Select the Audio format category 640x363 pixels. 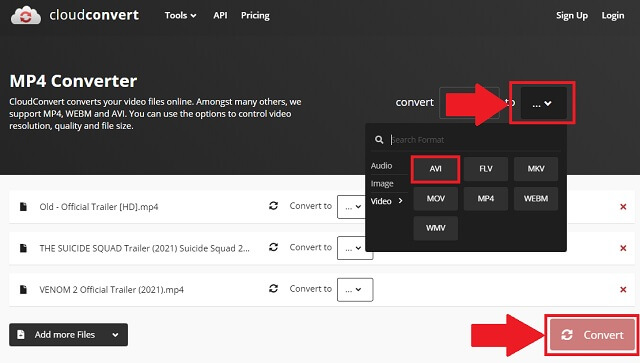[x=381, y=166]
